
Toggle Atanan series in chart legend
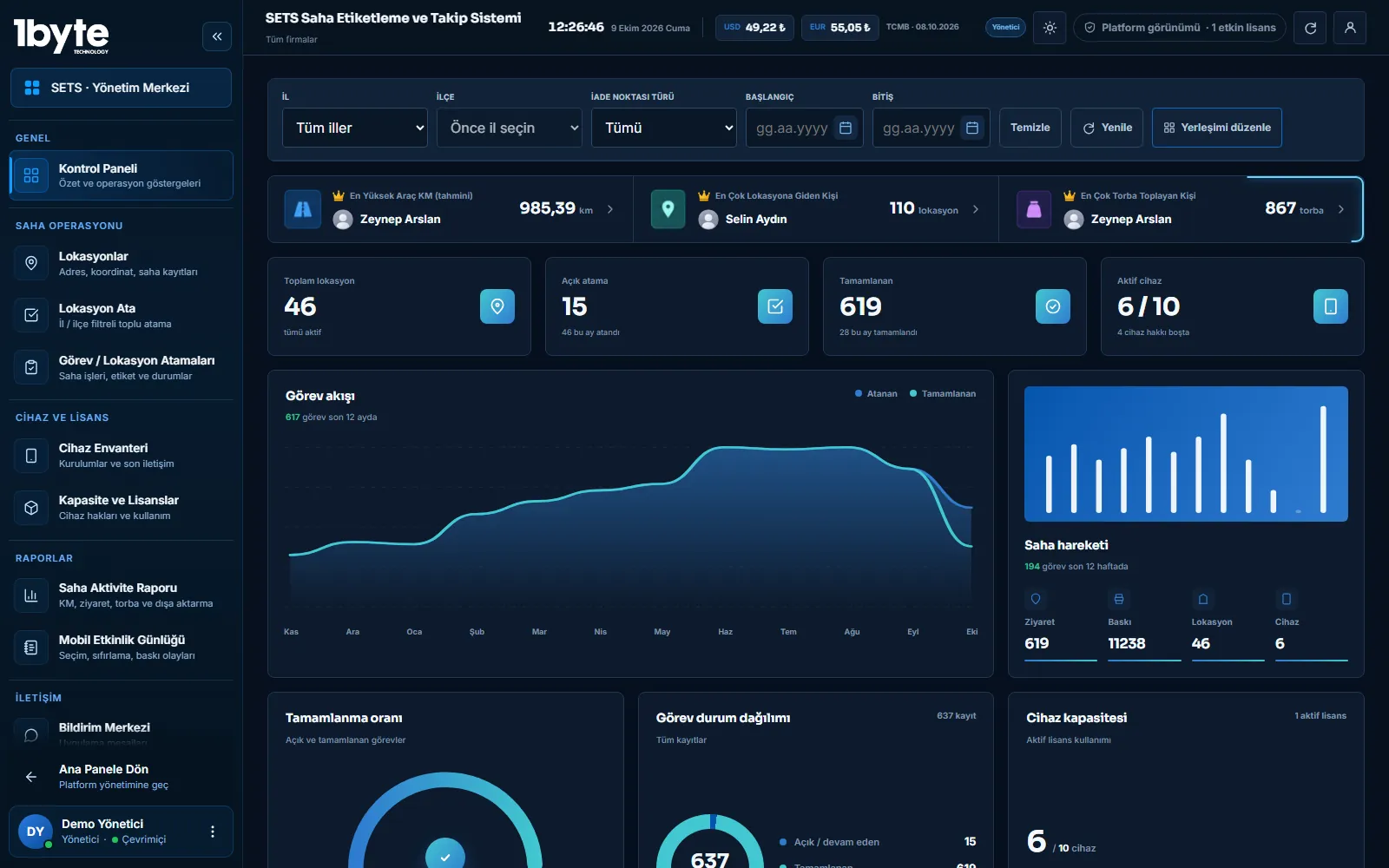[876, 394]
